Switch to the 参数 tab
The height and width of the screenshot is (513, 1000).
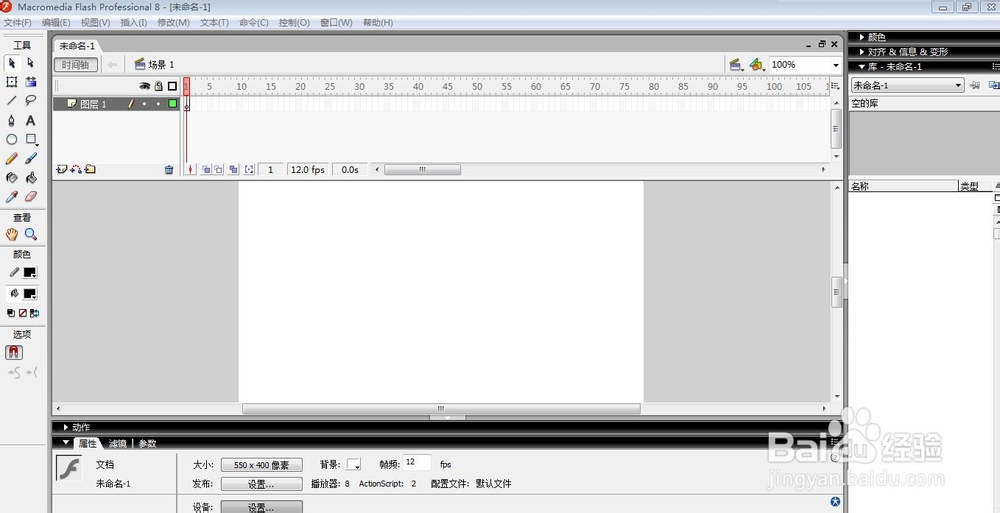click(147, 443)
